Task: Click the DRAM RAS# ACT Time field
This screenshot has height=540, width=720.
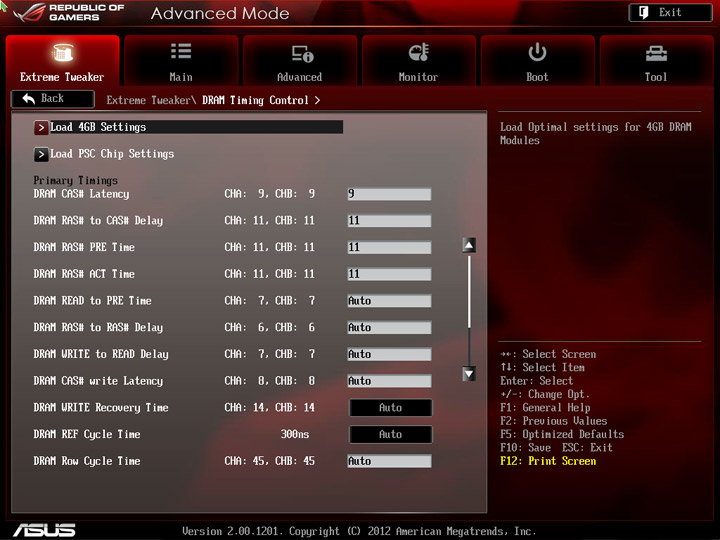Action: pyautogui.click(x=389, y=274)
